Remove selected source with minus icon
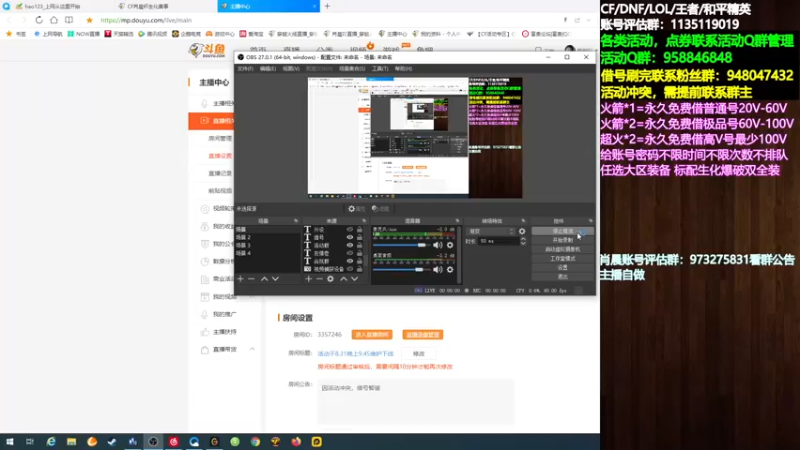Screen dimensions: 800x450 pyautogui.click(x=319, y=279)
